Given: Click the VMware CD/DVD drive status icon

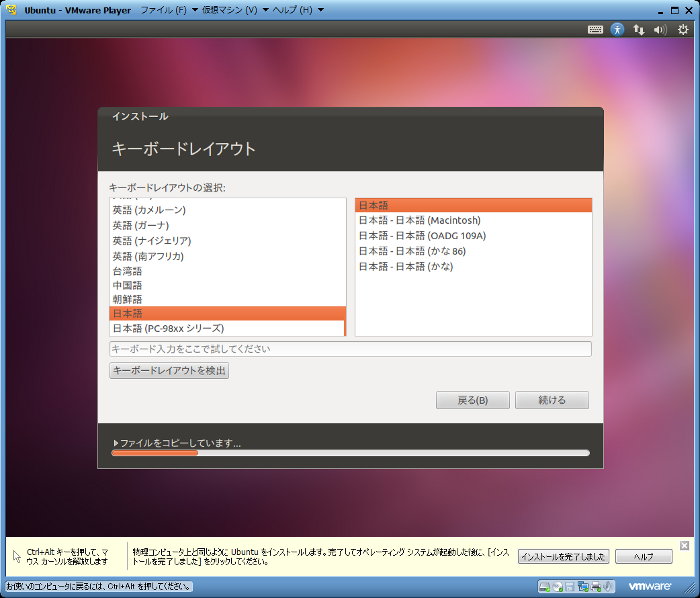Looking at the screenshot, I should click(558, 586).
